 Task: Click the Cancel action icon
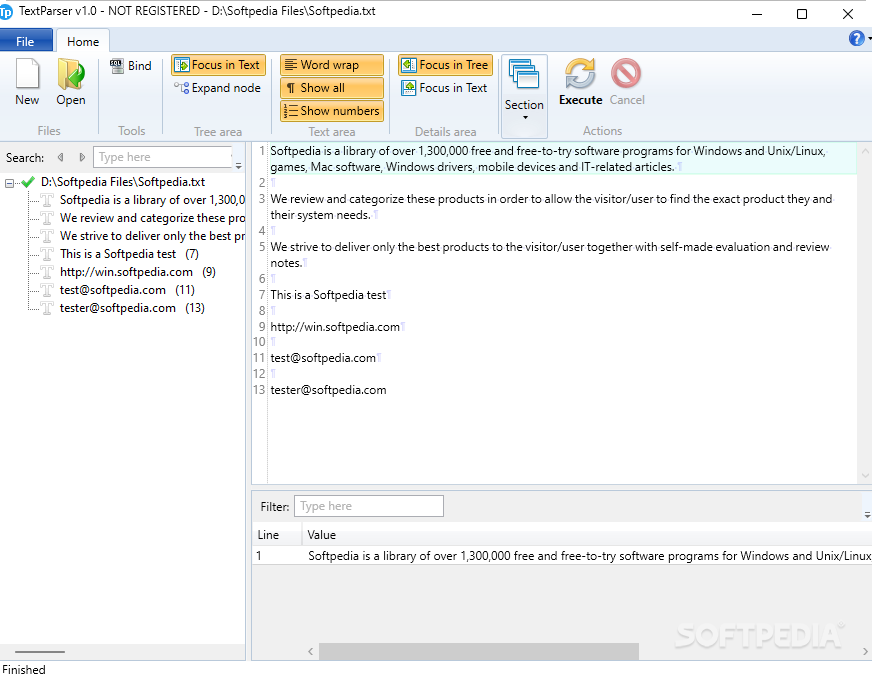[x=627, y=82]
